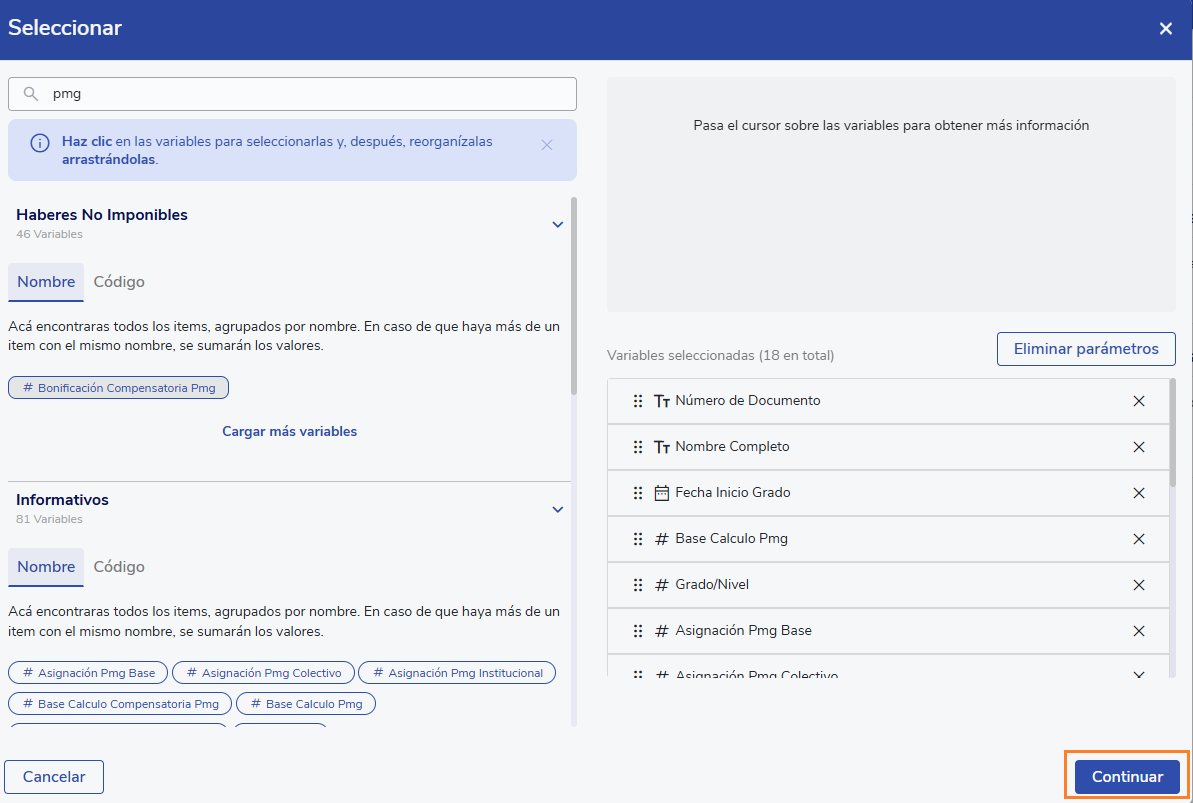Remove Nombre Completo variable with X icon
The image size is (1193, 803).
pos(1138,447)
